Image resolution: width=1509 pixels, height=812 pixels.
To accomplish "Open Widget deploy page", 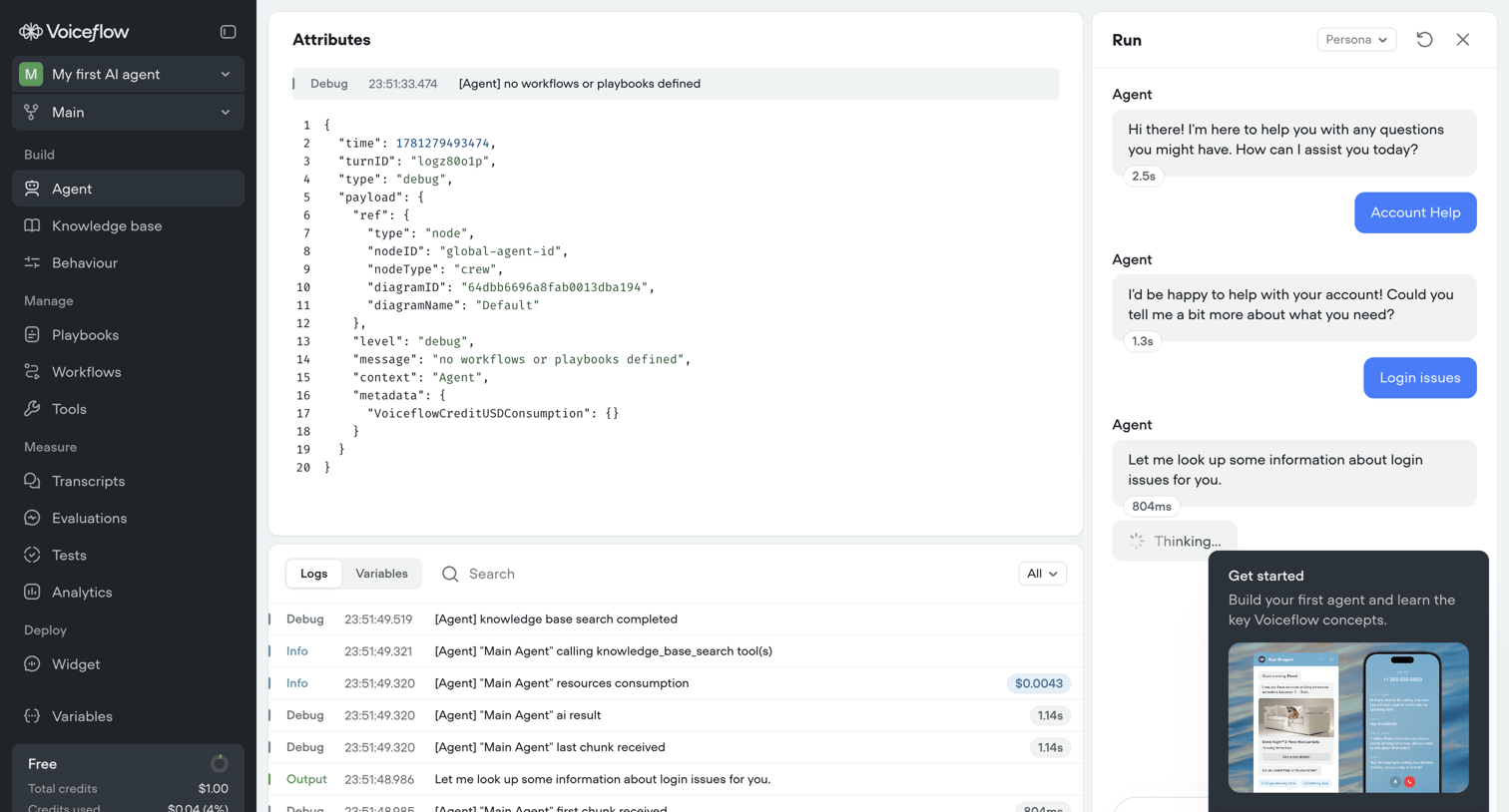I will tap(76, 664).
